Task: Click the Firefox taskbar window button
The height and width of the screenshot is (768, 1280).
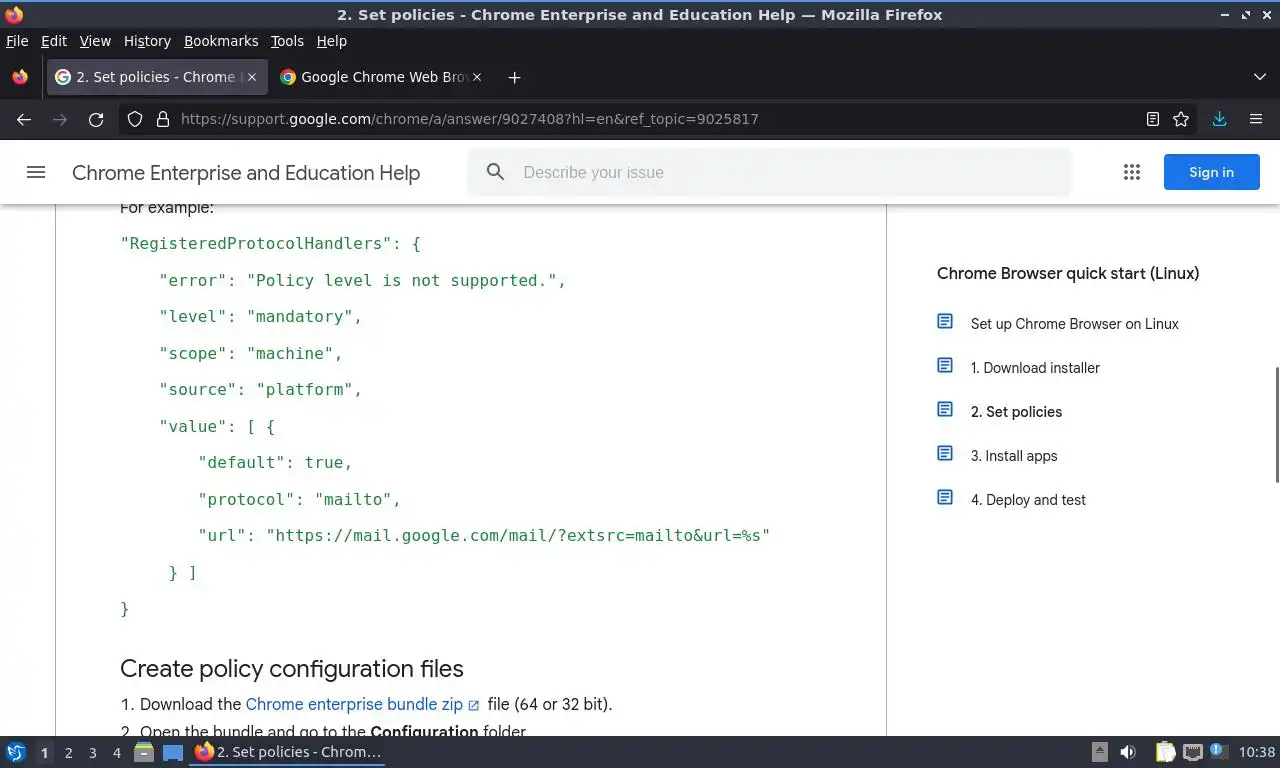Action: coord(289,752)
